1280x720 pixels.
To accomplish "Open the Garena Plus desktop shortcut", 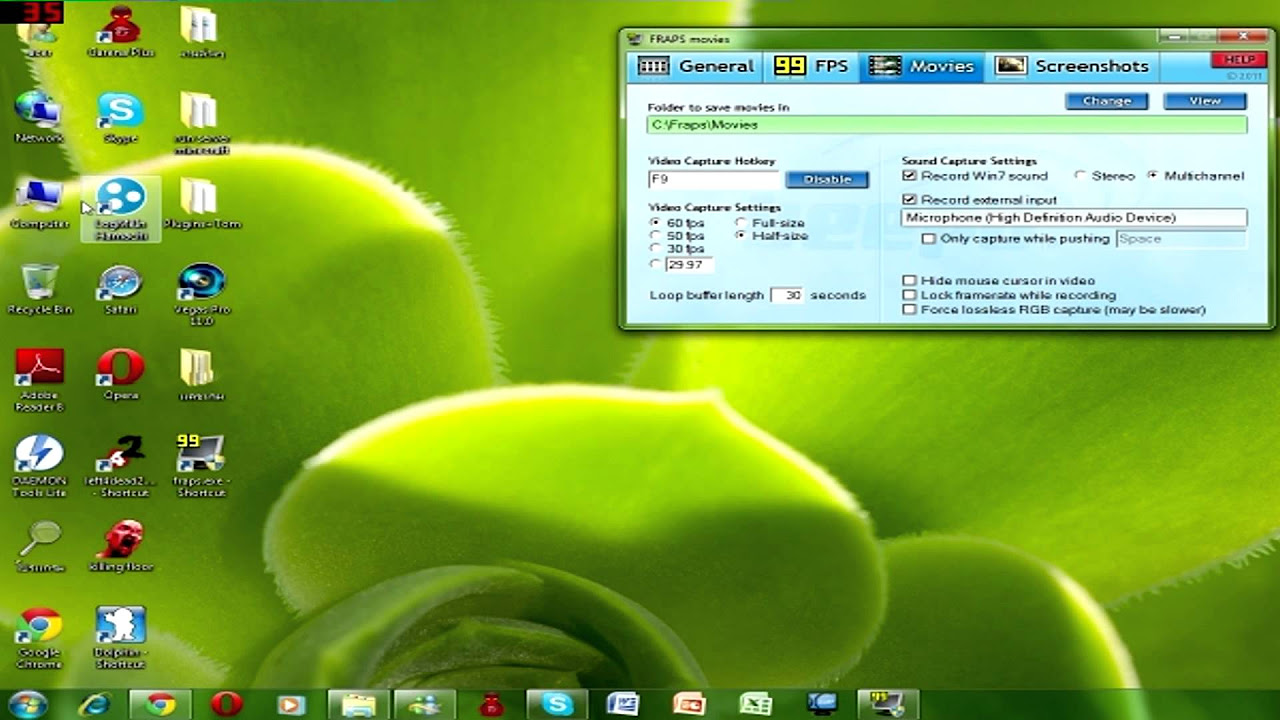I will click(x=121, y=31).
